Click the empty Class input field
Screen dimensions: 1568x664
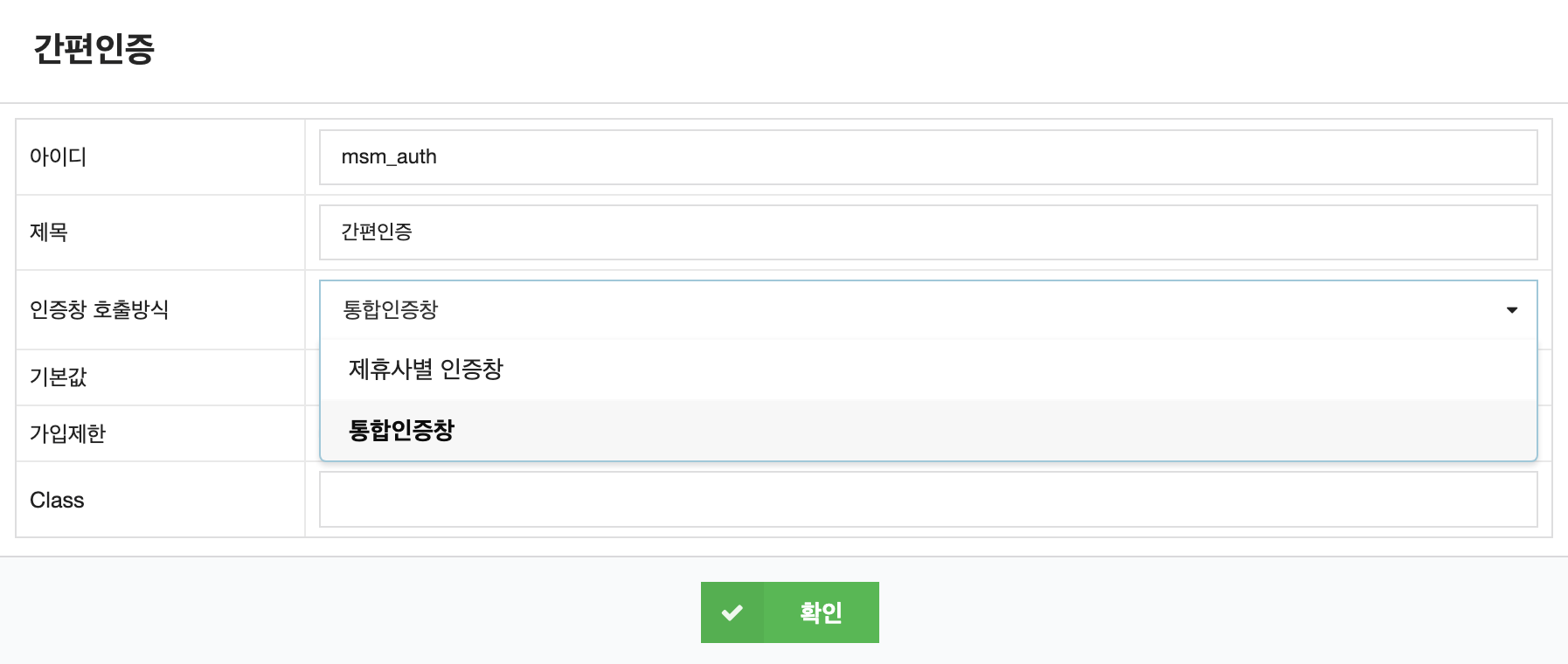927,500
